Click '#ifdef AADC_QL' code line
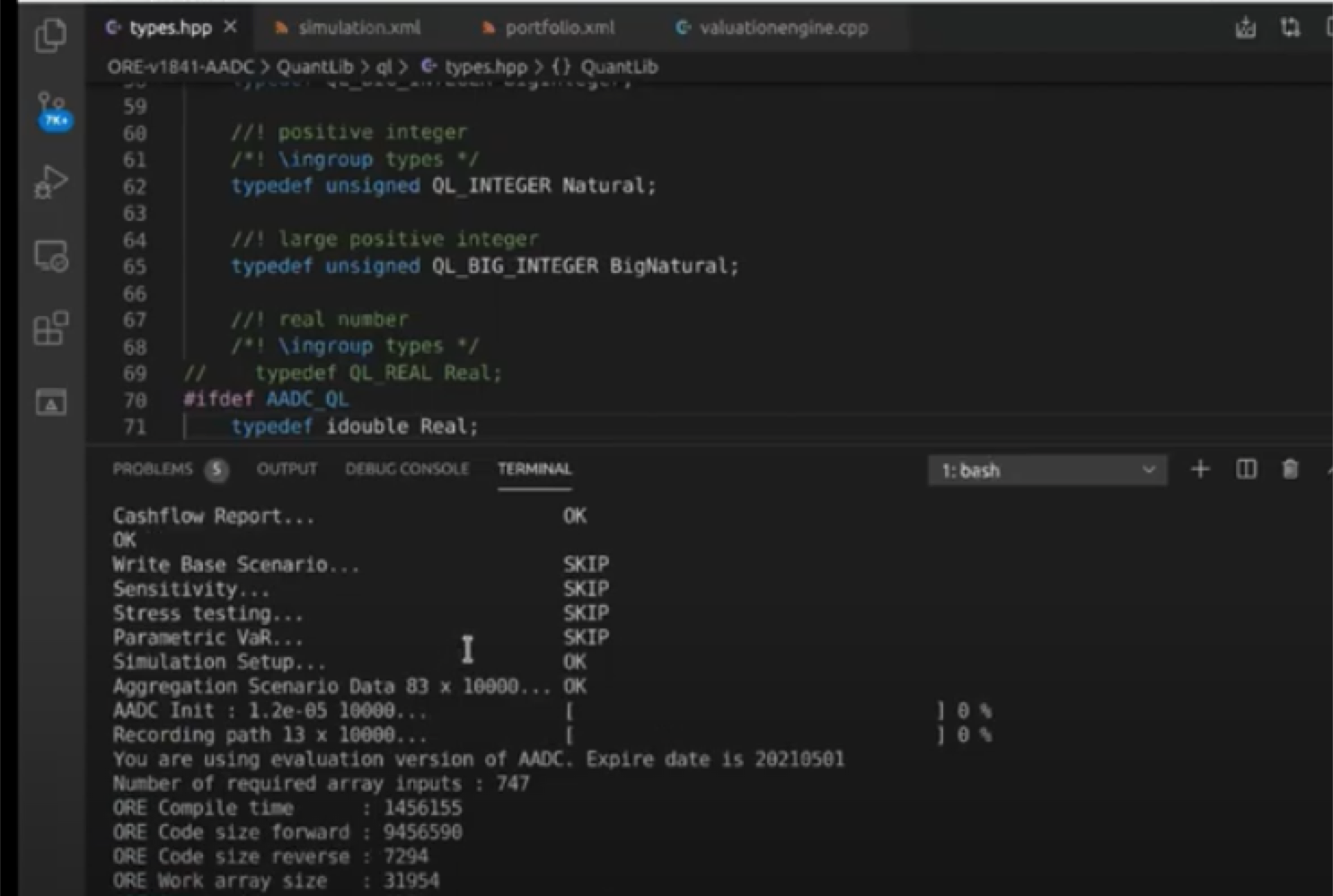This screenshot has height=896, width=1333. [x=266, y=399]
